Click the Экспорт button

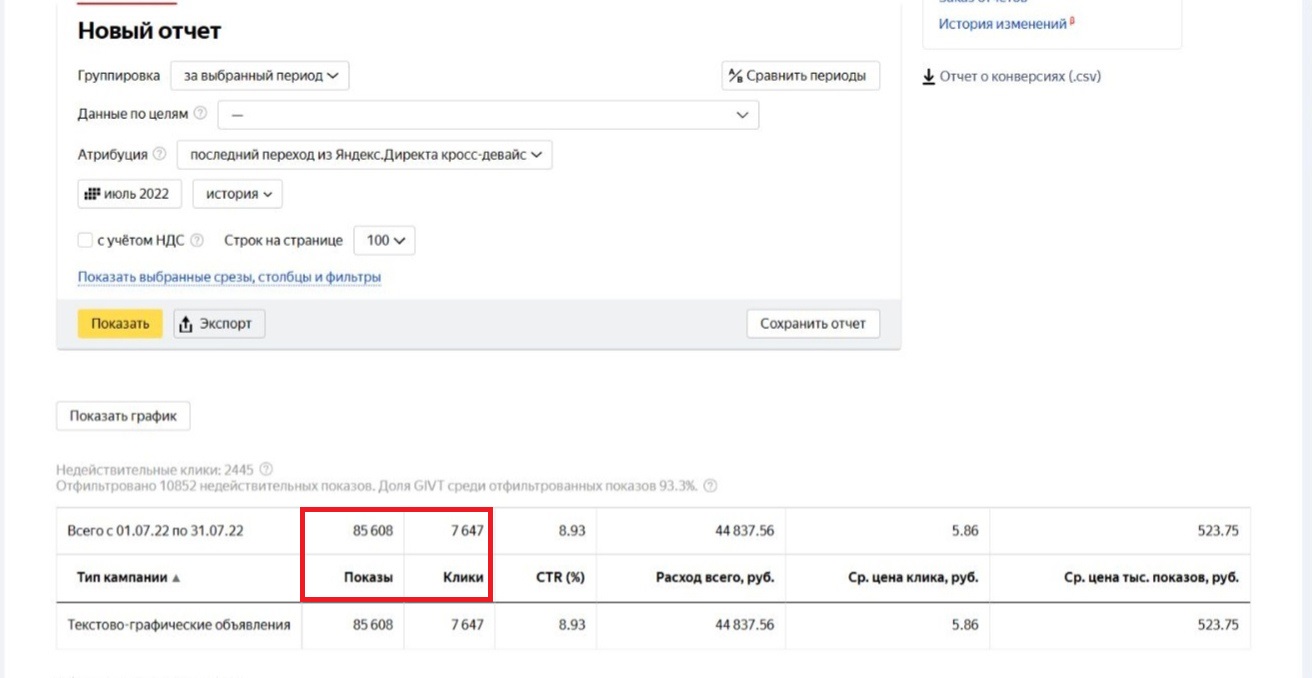click(219, 323)
